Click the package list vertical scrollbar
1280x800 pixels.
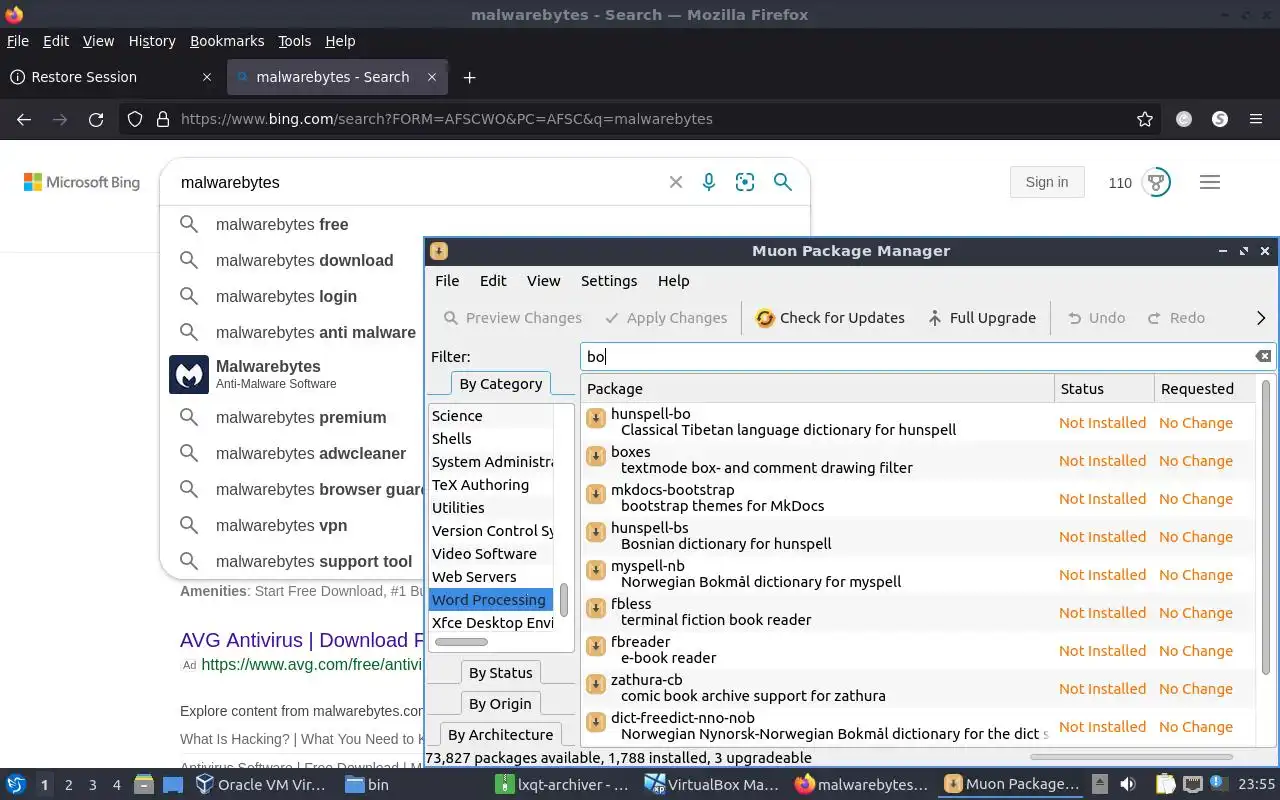point(1268,527)
